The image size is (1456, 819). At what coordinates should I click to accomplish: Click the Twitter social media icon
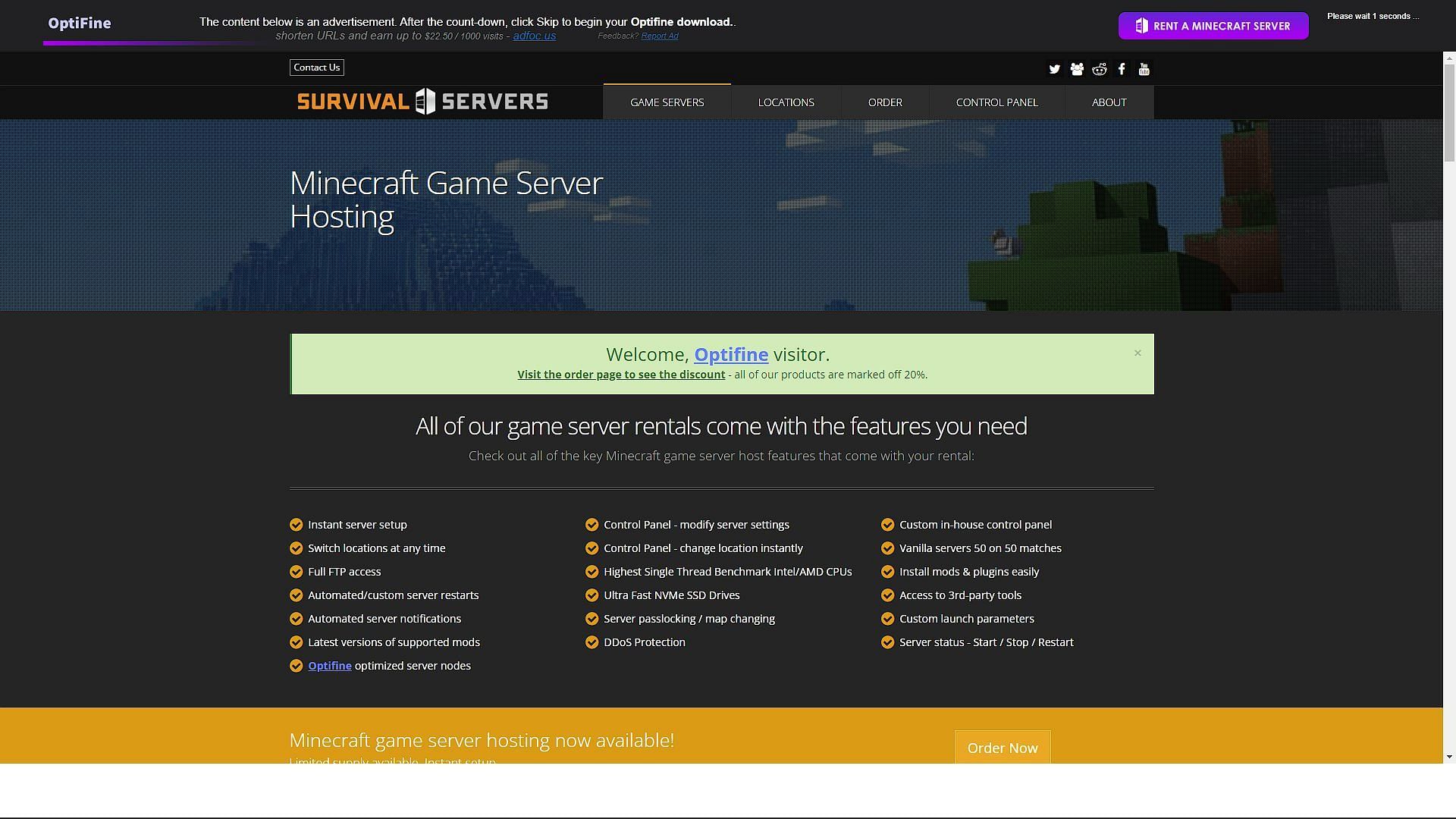(1054, 69)
